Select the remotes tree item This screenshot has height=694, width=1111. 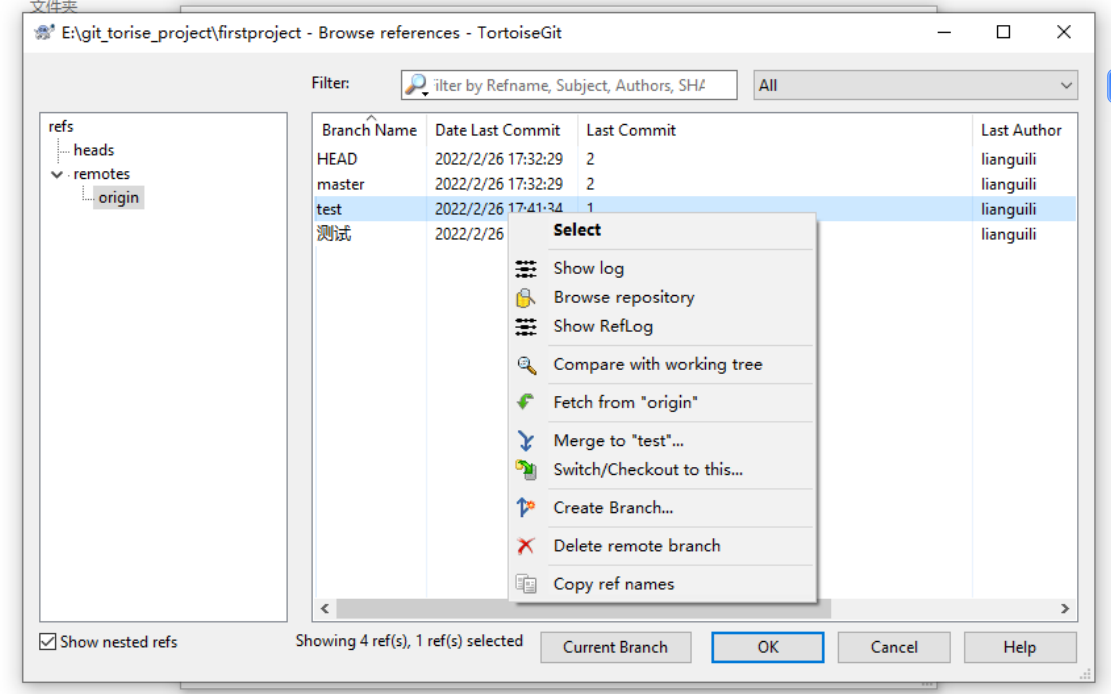[x=101, y=174]
